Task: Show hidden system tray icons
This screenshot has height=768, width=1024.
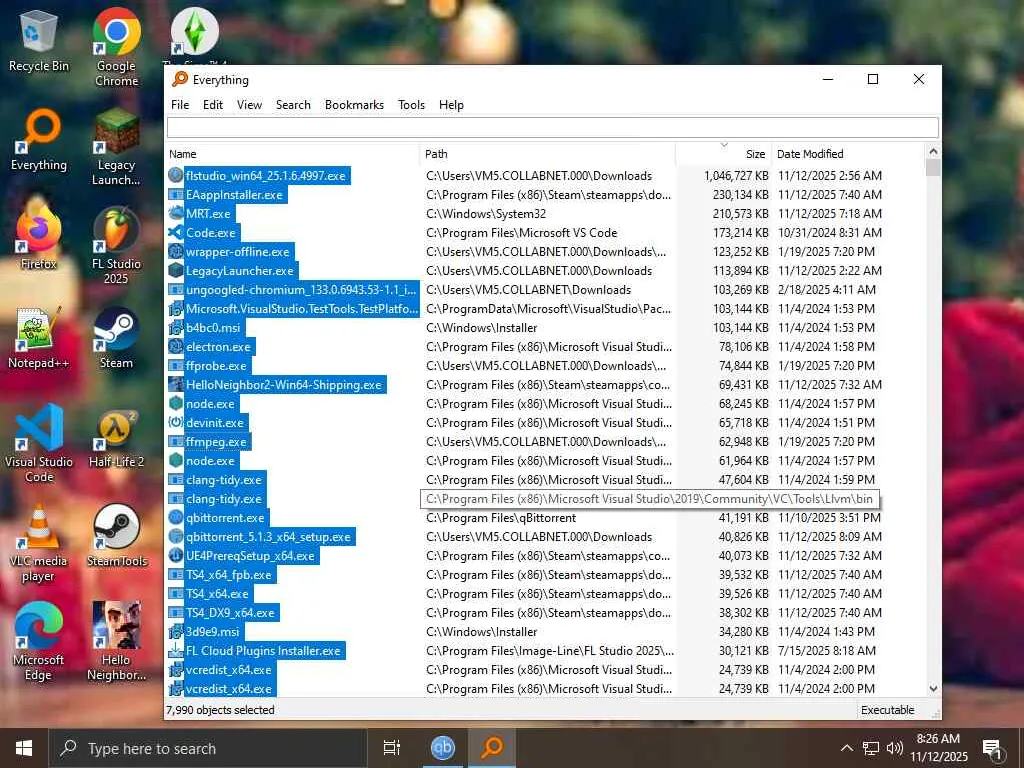Action: tap(846, 748)
